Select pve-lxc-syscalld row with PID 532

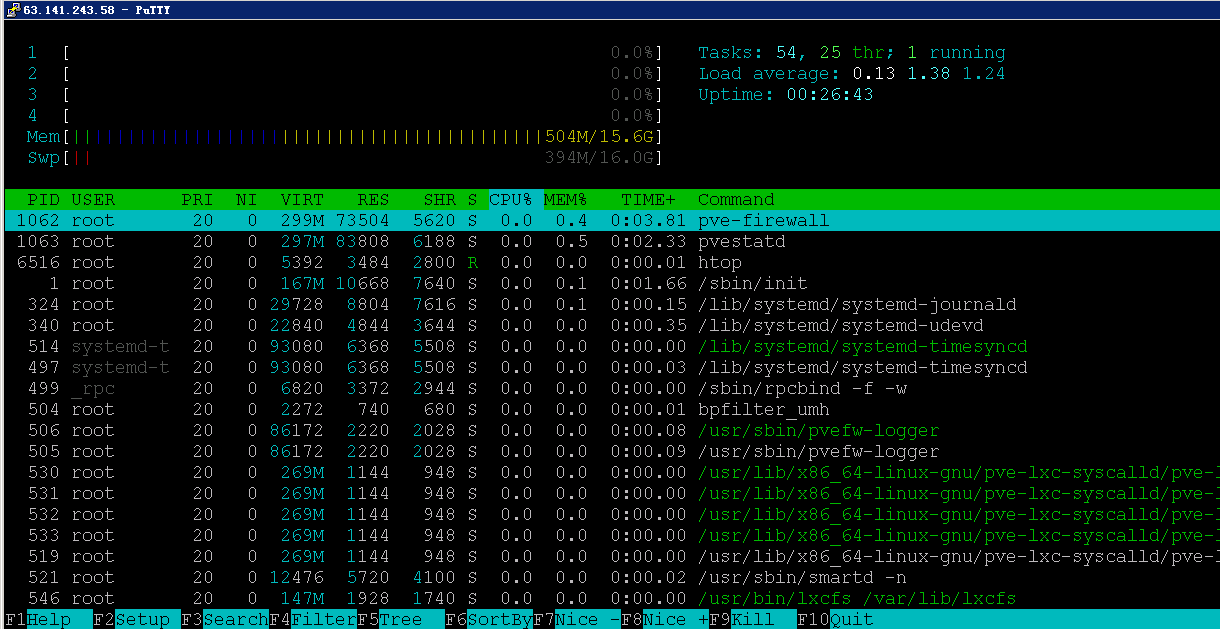pyautogui.click(x=610, y=514)
